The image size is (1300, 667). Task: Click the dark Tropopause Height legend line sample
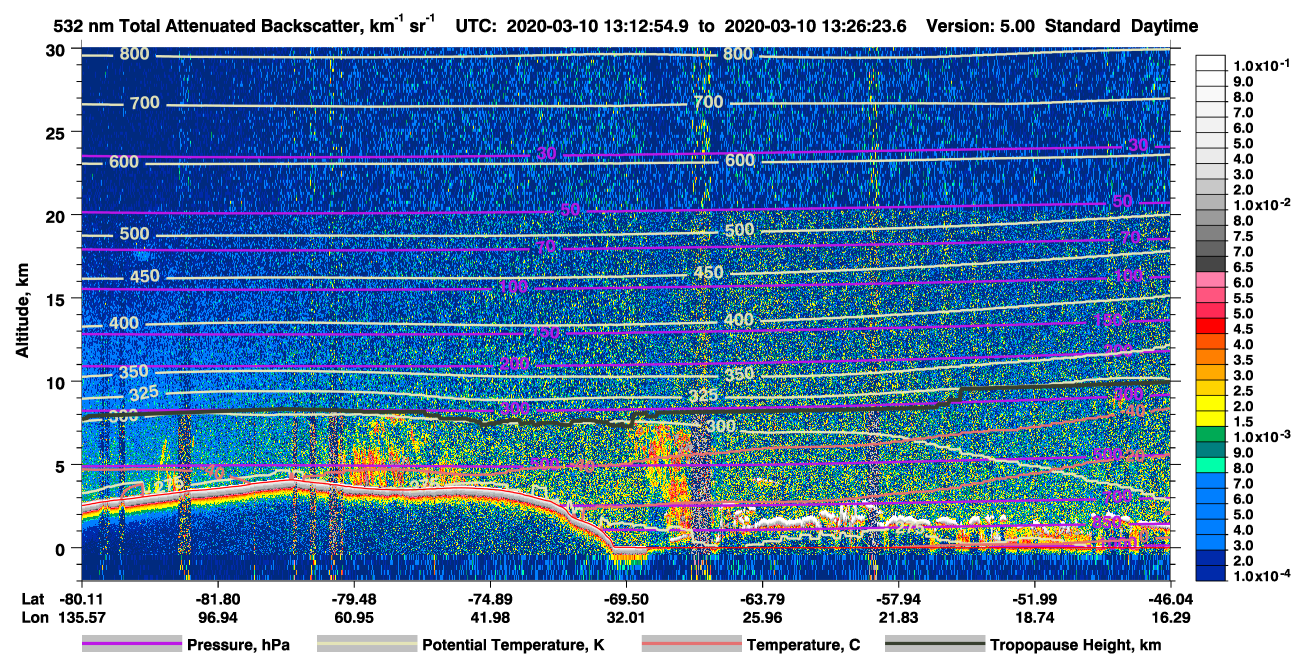(x=935, y=645)
